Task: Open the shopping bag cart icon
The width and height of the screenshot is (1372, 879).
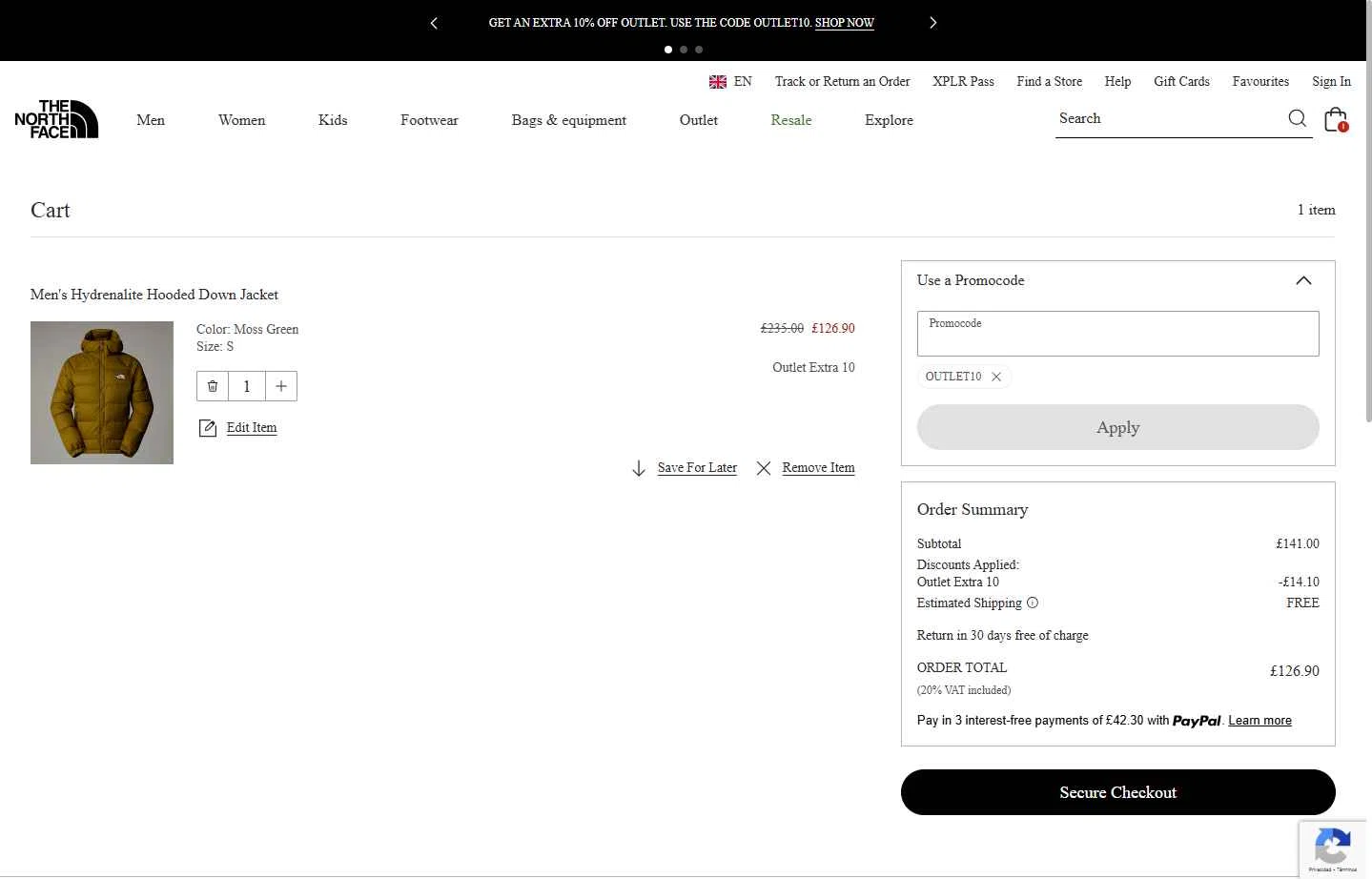Action: tap(1335, 119)
